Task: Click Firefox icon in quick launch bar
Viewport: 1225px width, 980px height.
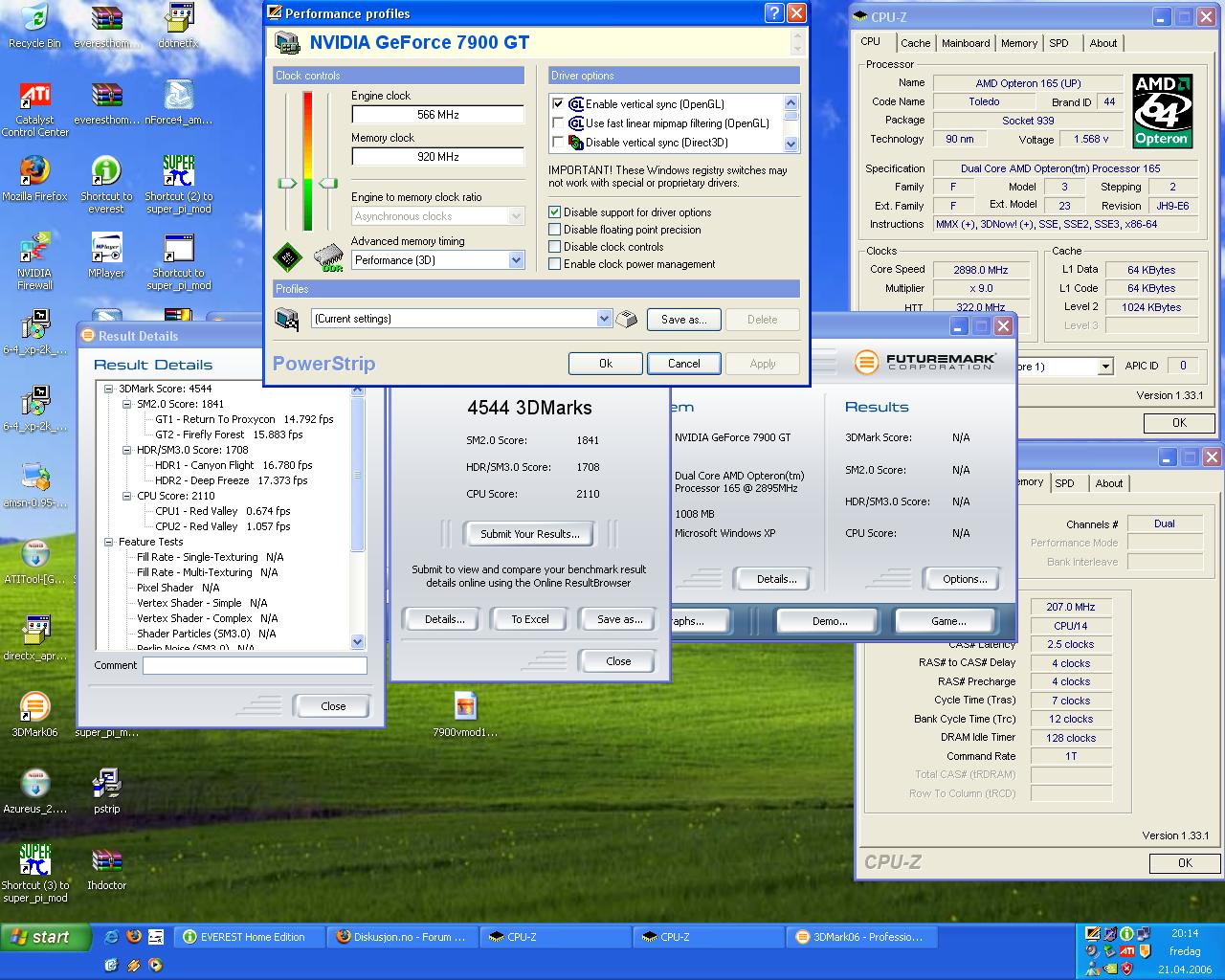Action: tap(134, 937)
